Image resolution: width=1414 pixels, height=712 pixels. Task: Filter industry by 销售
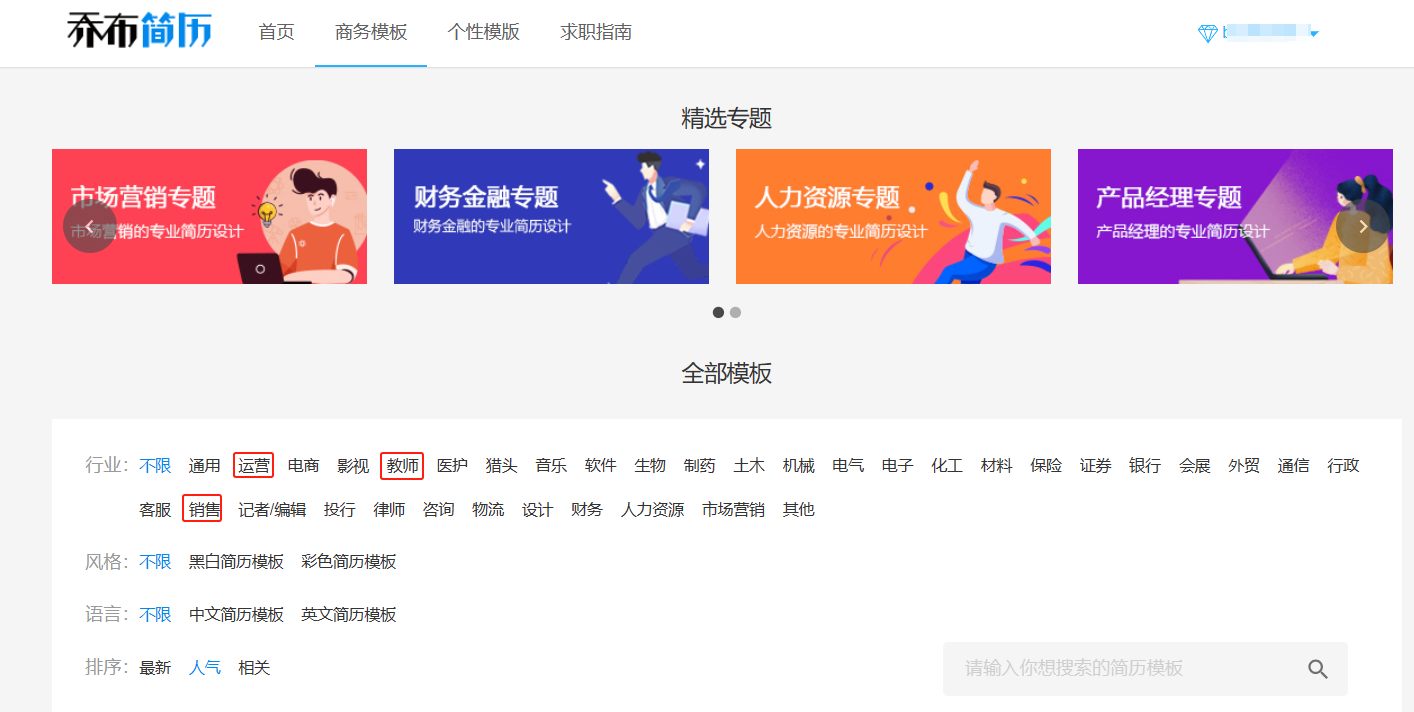tap(204, 509)
